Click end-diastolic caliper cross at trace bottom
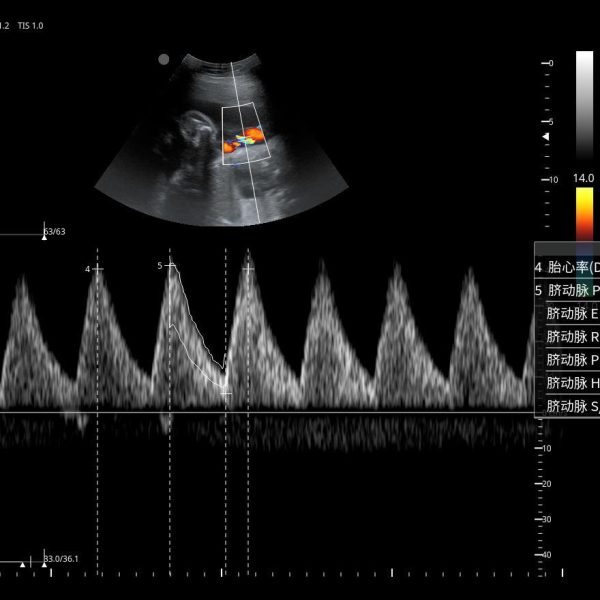The width and height of the screenshot is (600, 600). coord(225,393)
